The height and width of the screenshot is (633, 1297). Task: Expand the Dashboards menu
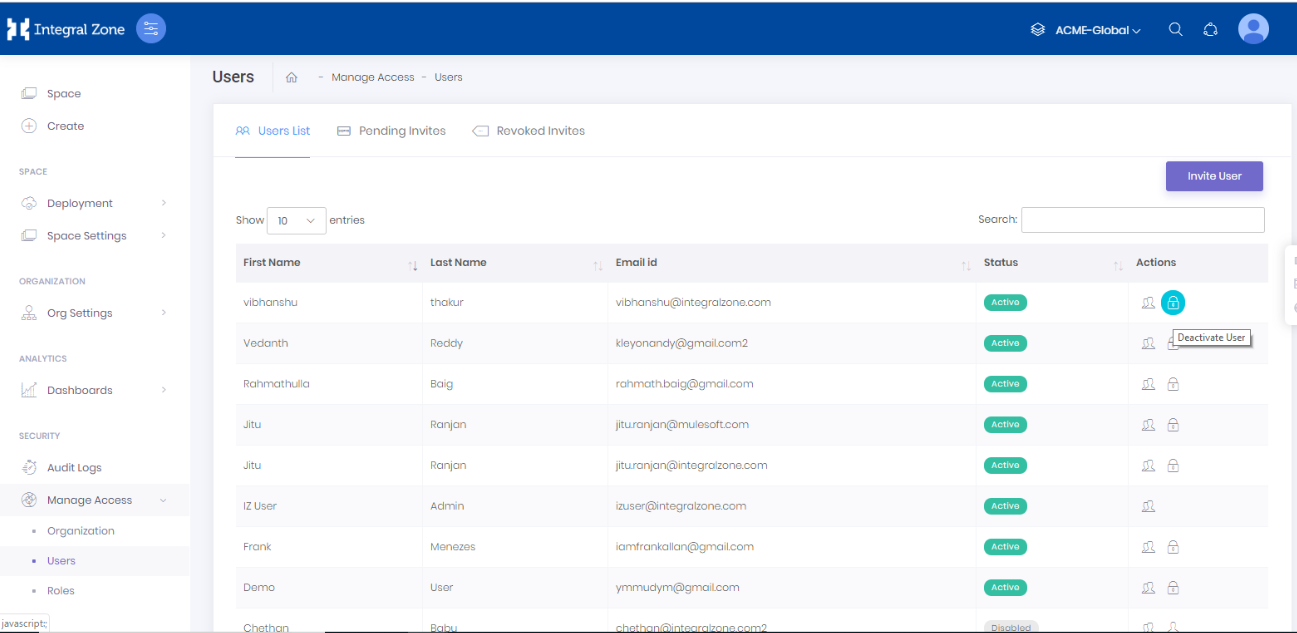point(94,390)
